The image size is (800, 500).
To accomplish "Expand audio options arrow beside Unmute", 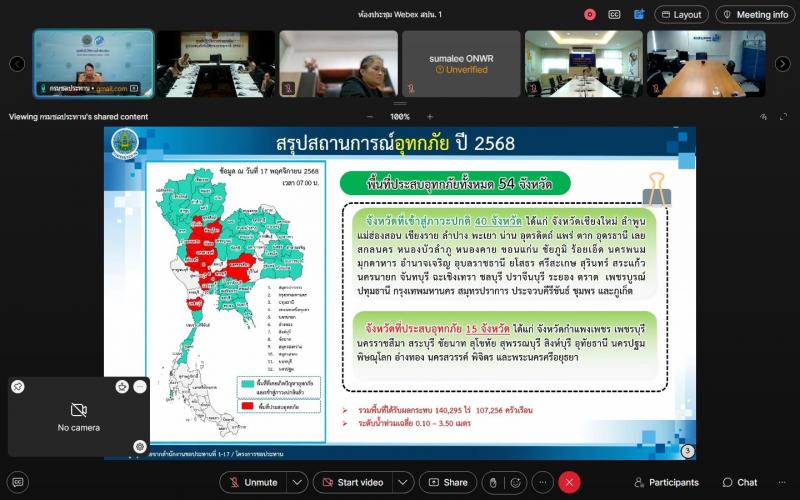I will click(297, 482).
